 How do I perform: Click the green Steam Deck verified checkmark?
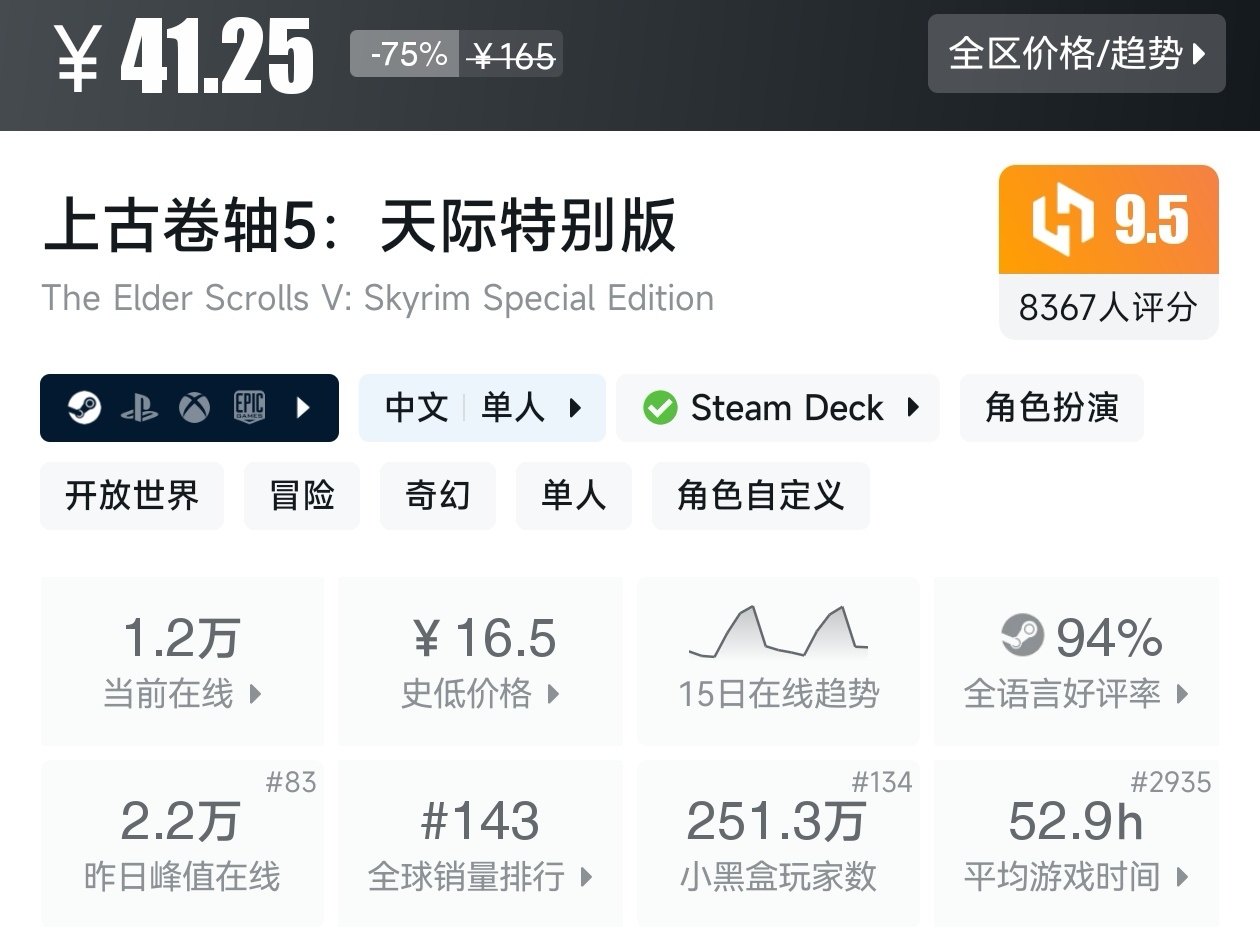(x=660, y=408)
